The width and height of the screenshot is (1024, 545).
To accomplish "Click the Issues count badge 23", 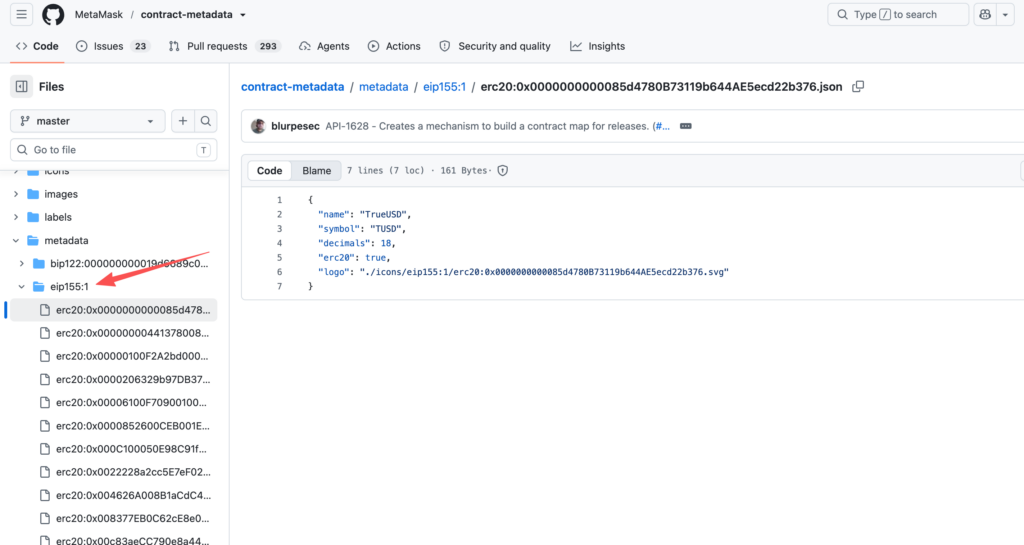I will pyautogui.click(x=140, y=46).
